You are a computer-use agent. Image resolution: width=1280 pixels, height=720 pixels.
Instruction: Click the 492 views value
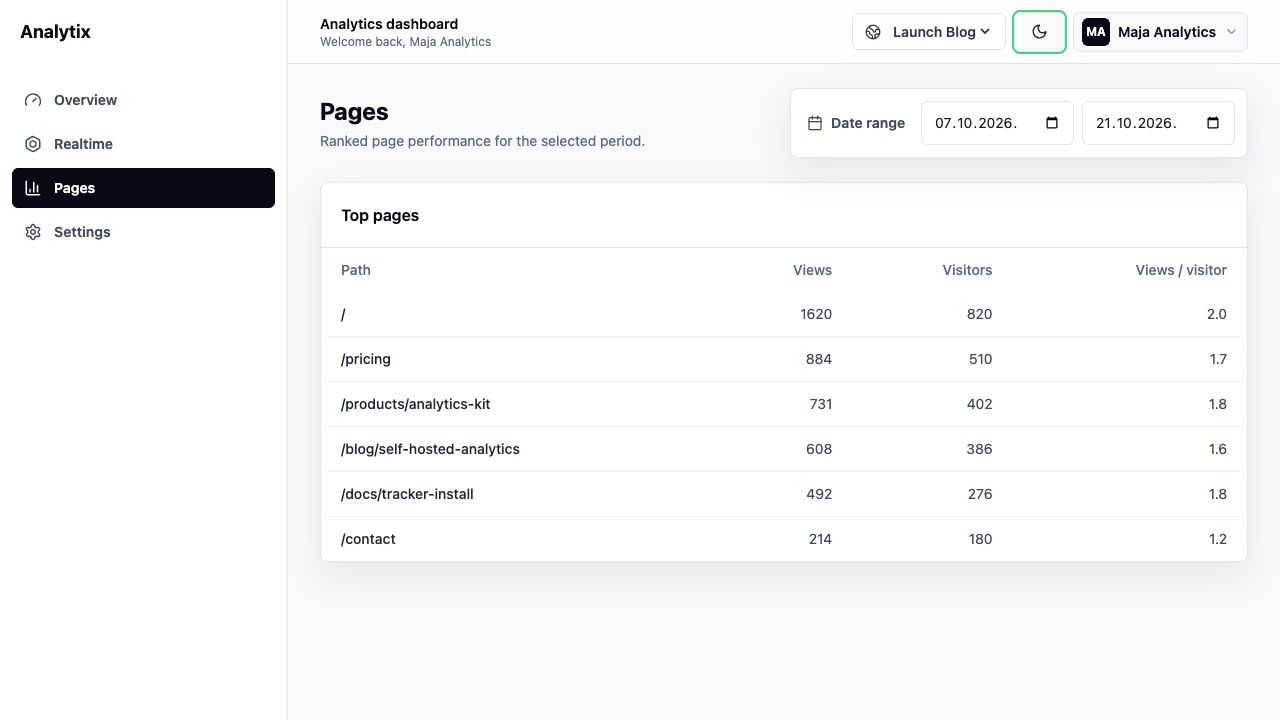click(x=819, y=494)
